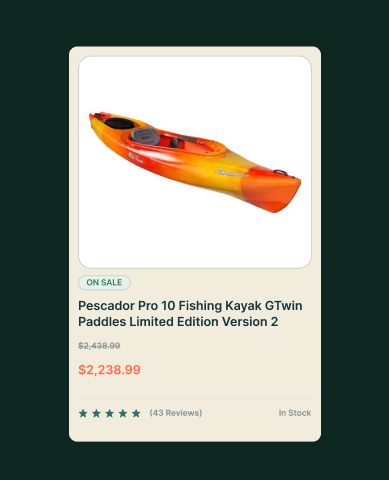Click the carry handle on the kayak's orange end
Image resolution: width=389 pixels, height=480 pixels.
pyautogui.click(x=281, y=172)
